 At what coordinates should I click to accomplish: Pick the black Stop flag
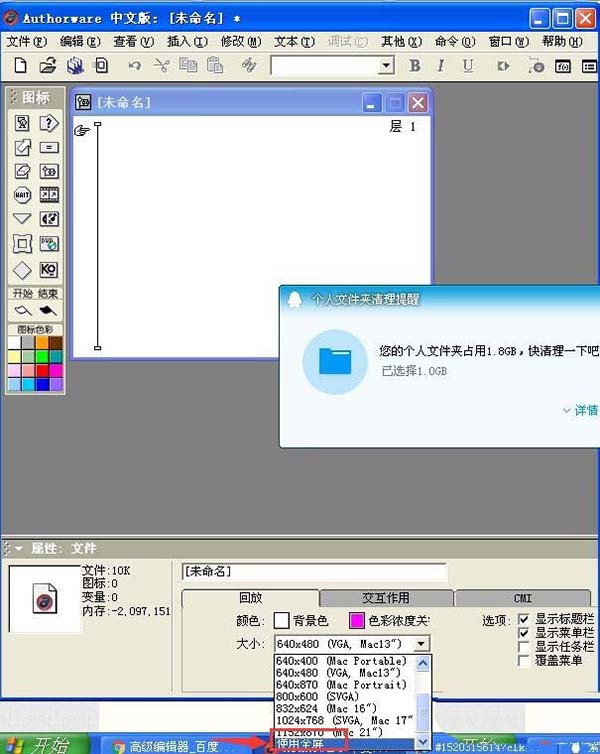coord(48,311)
